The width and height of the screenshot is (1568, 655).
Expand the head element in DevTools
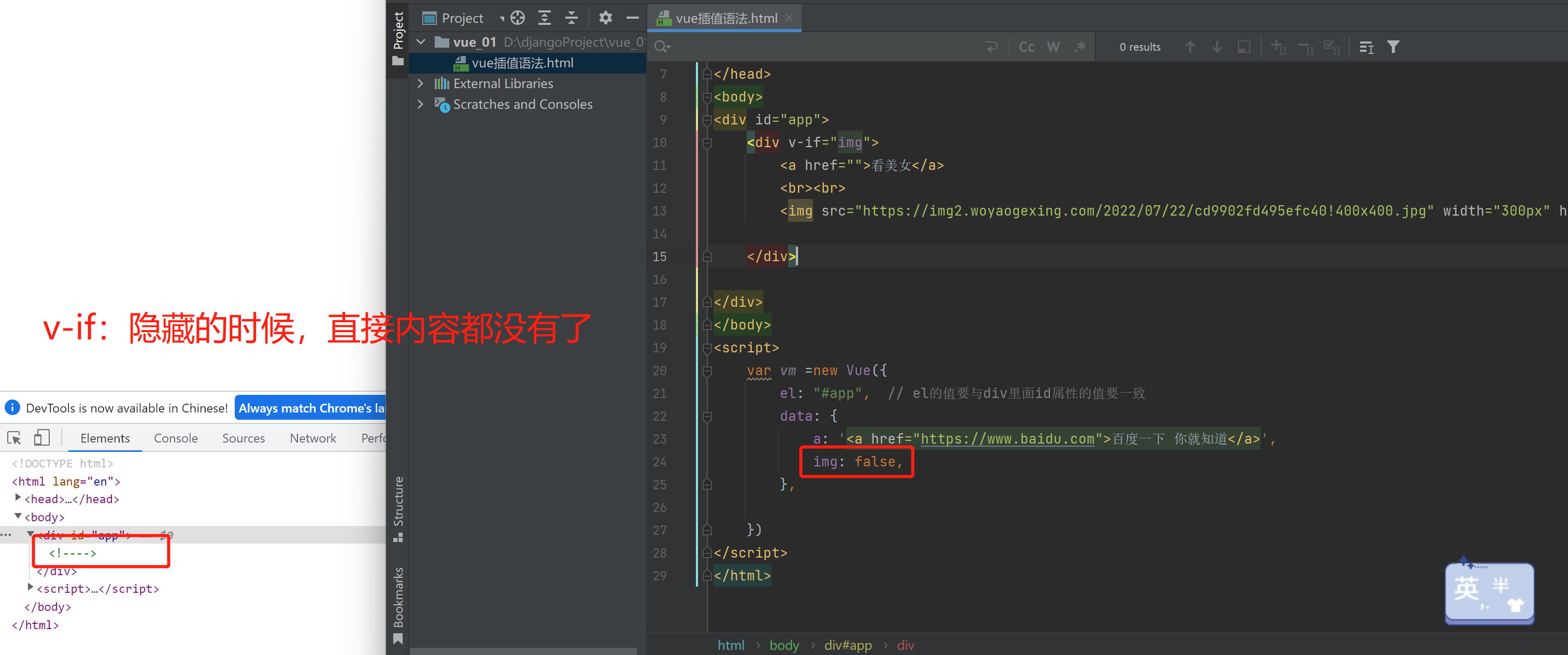pos(18,498)
